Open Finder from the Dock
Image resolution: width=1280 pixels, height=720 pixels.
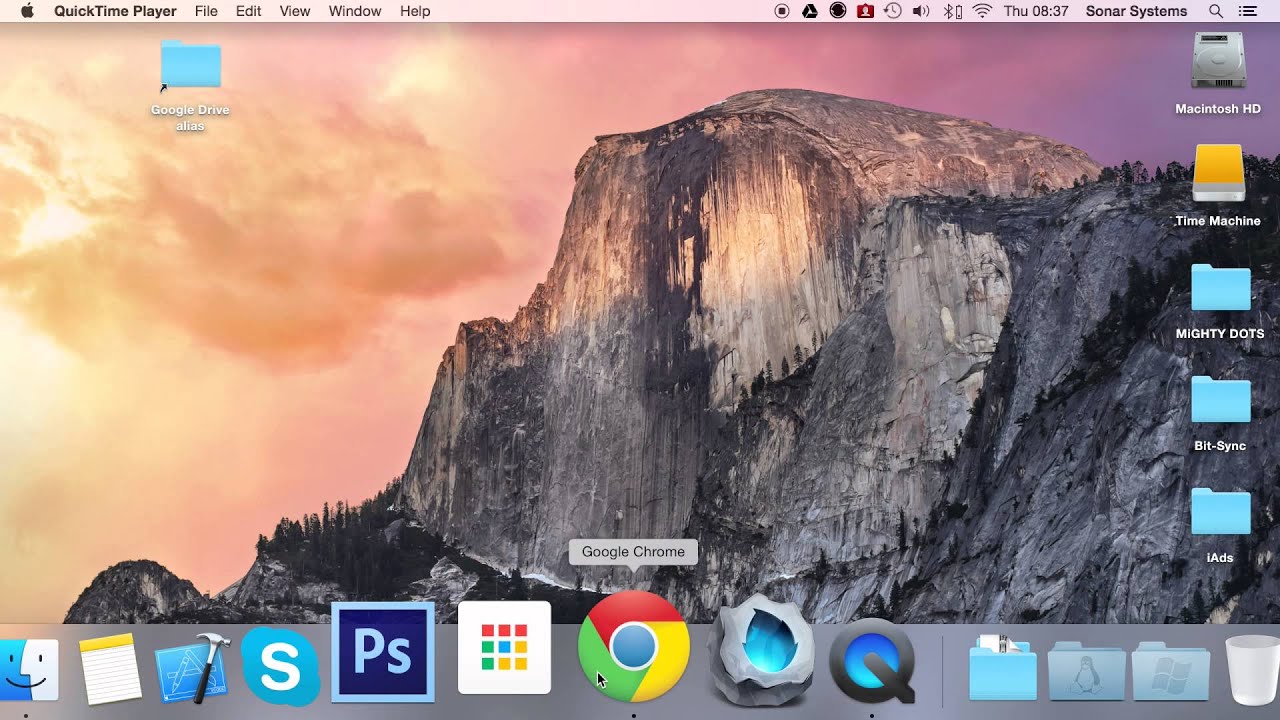coord(28,668)
